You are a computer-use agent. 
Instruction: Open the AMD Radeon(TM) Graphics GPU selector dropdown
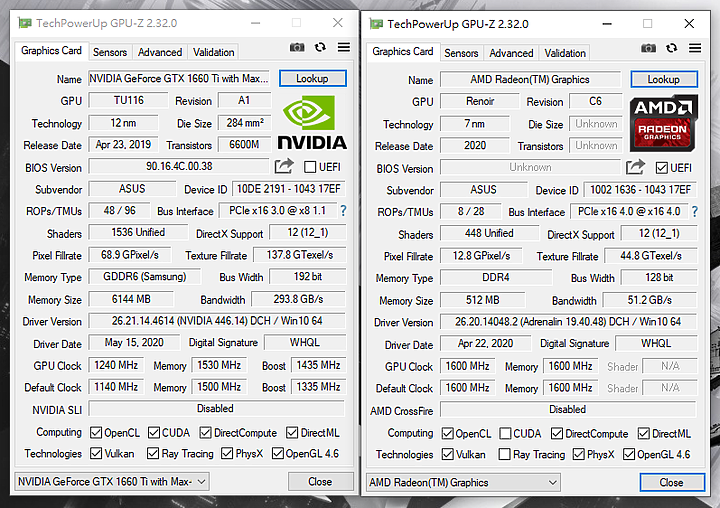[463, 483]
